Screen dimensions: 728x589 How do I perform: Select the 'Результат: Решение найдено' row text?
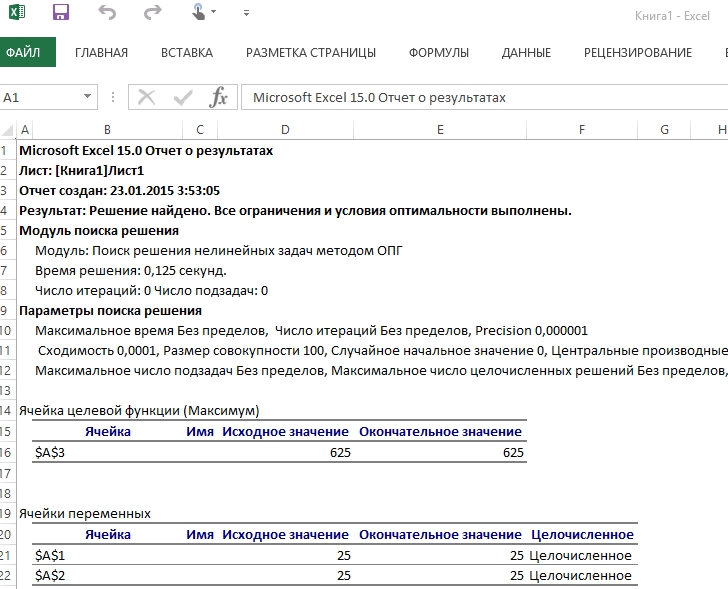click(295, 211)
